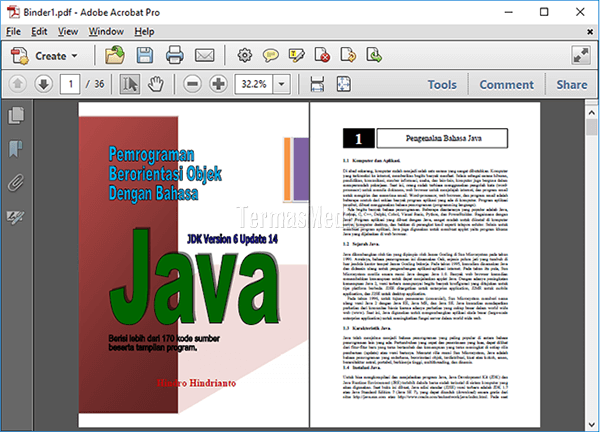The height and width of the screenshot is (432, 600).
Task: Click the 'JDK Version 6 Update 14' text
Action: (x=232, y=239)
